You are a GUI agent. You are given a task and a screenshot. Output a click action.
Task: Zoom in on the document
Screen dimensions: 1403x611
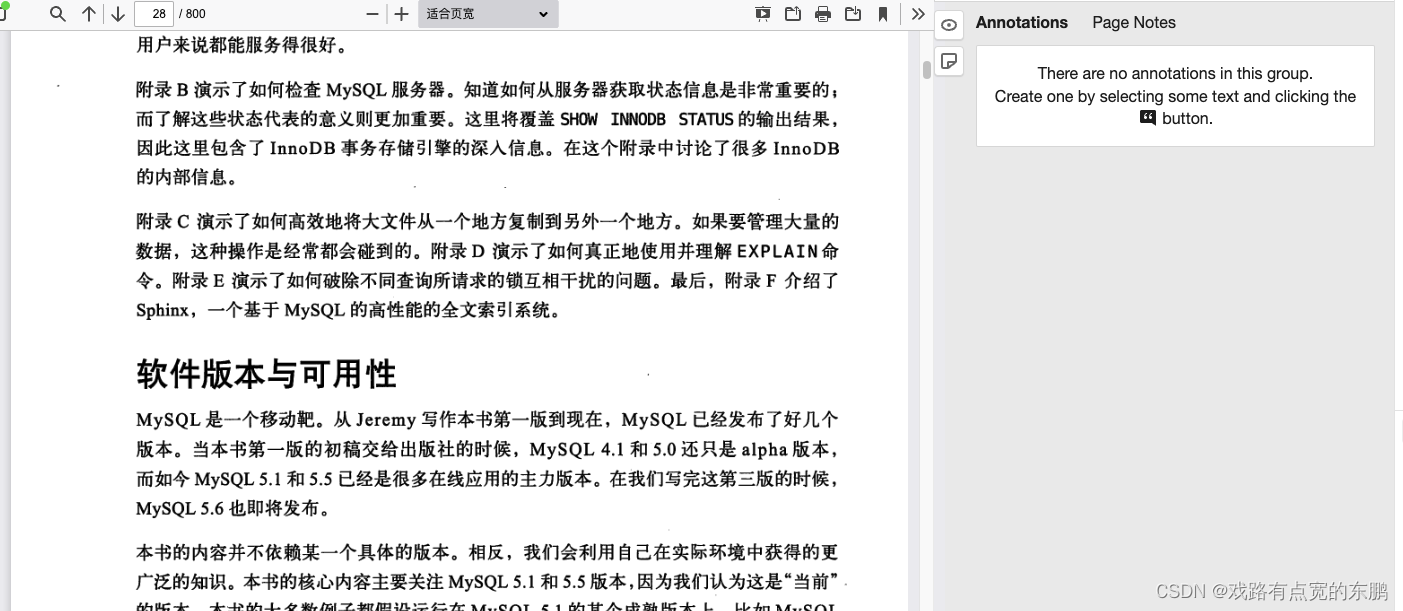[x=401, y=13]
